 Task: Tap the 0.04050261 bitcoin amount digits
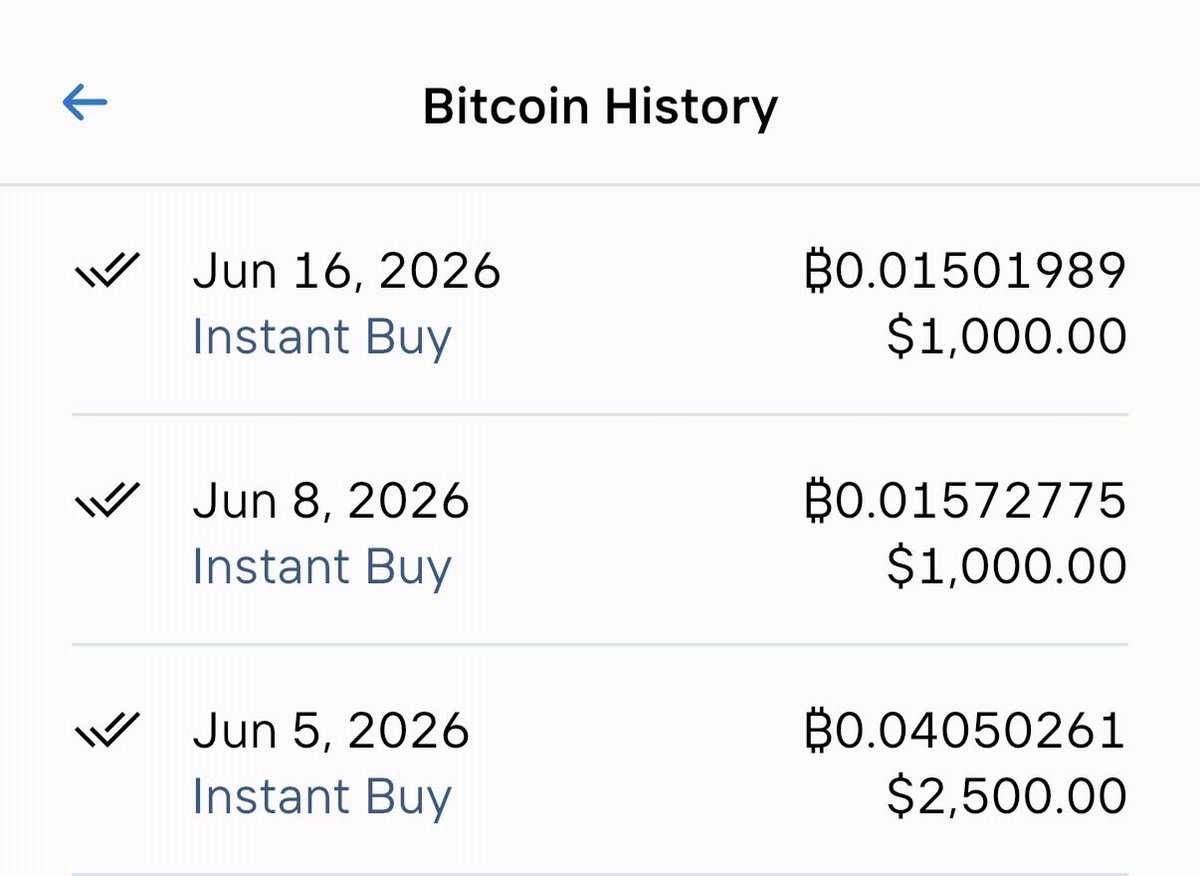click(x=980, y=731)
